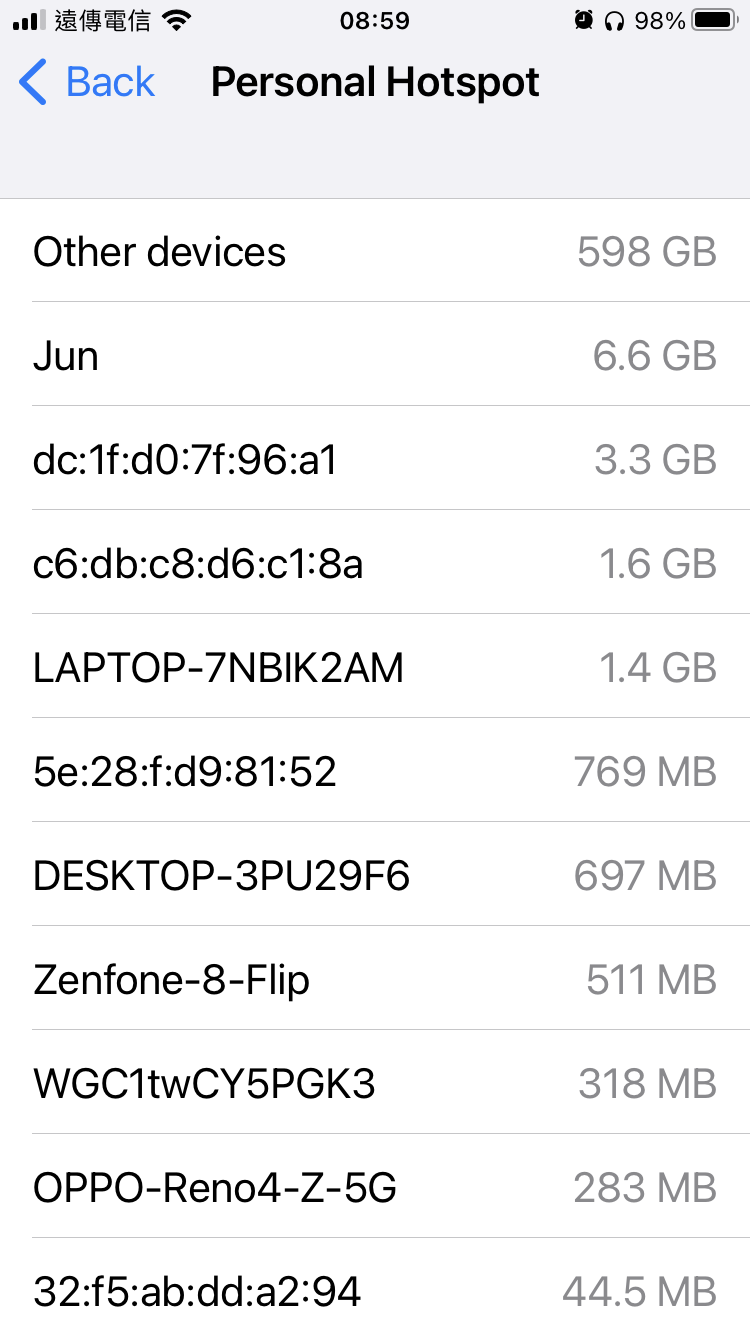750x1334 pixels.
Task: Tap the alarm clock status icon
Action: (x=584, y=20)
